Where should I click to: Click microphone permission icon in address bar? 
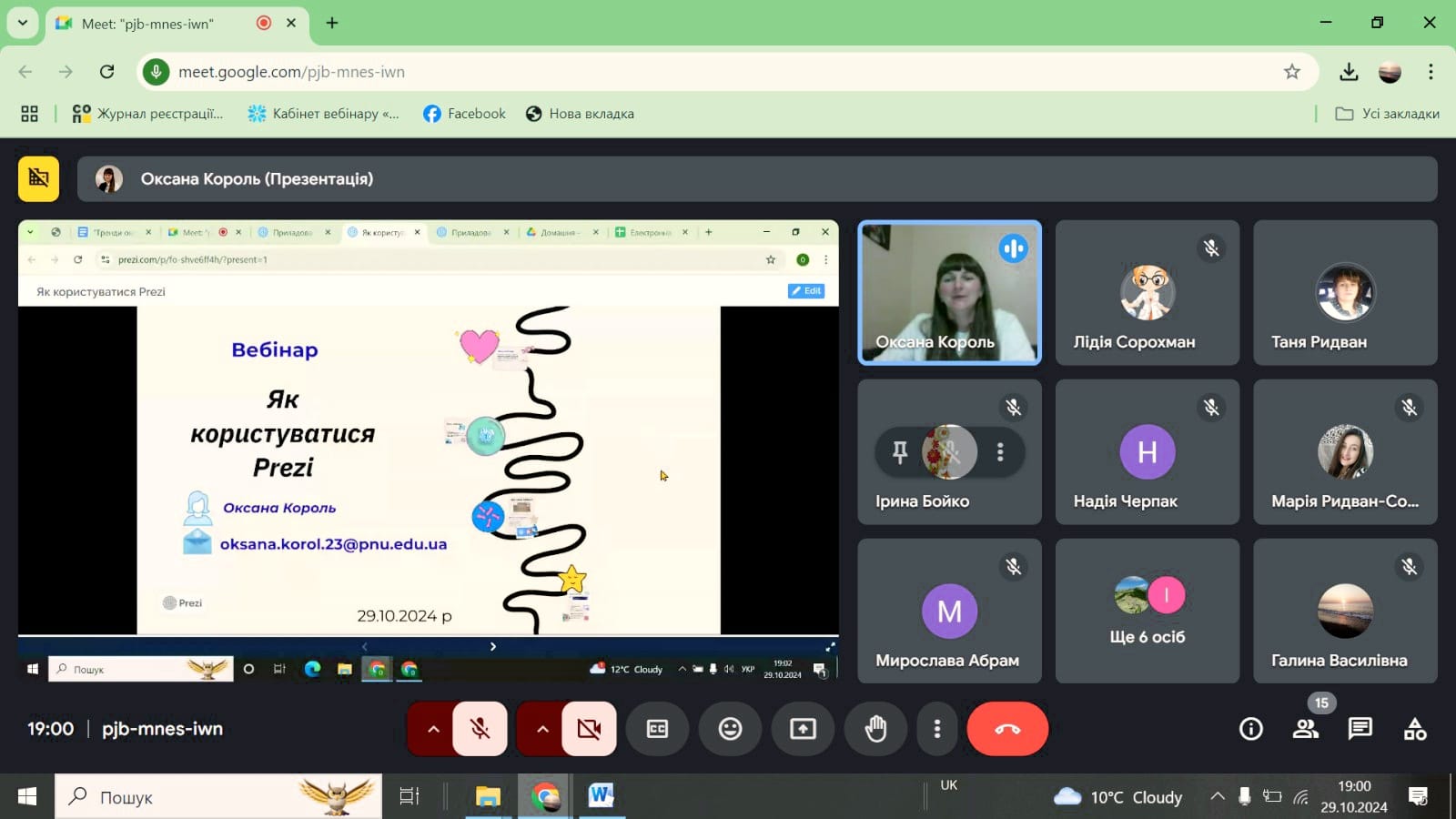(157, 72)
